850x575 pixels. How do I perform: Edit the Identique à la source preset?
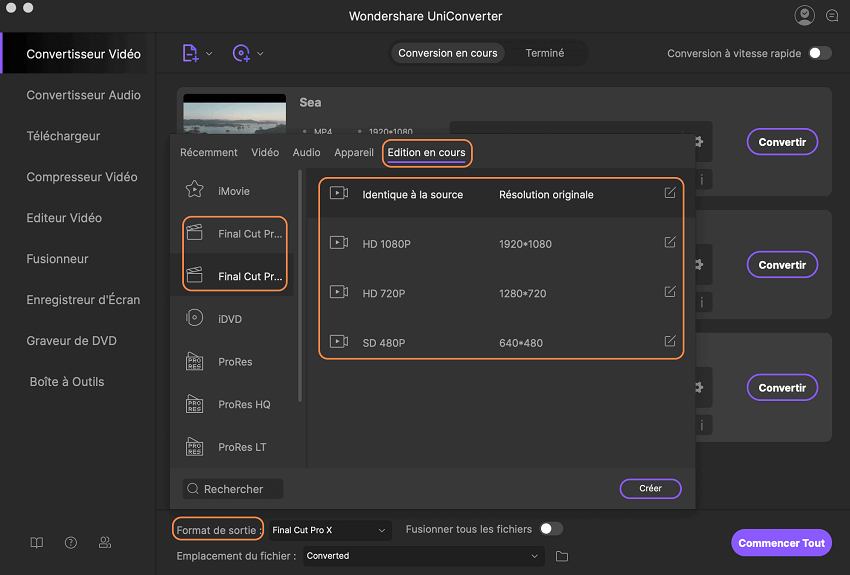tap(670, 193)
